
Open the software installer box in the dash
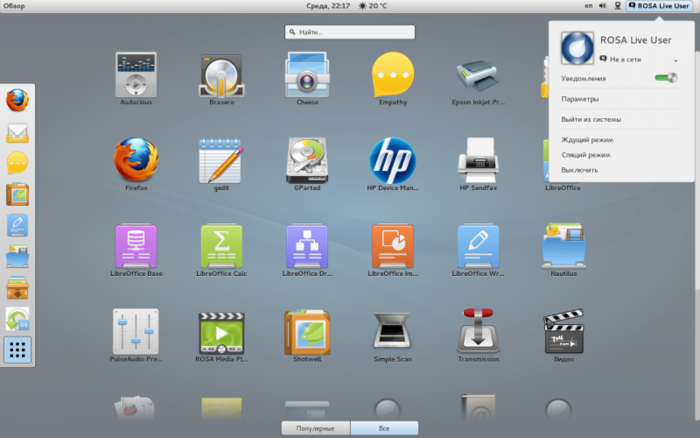click(17, 288)
